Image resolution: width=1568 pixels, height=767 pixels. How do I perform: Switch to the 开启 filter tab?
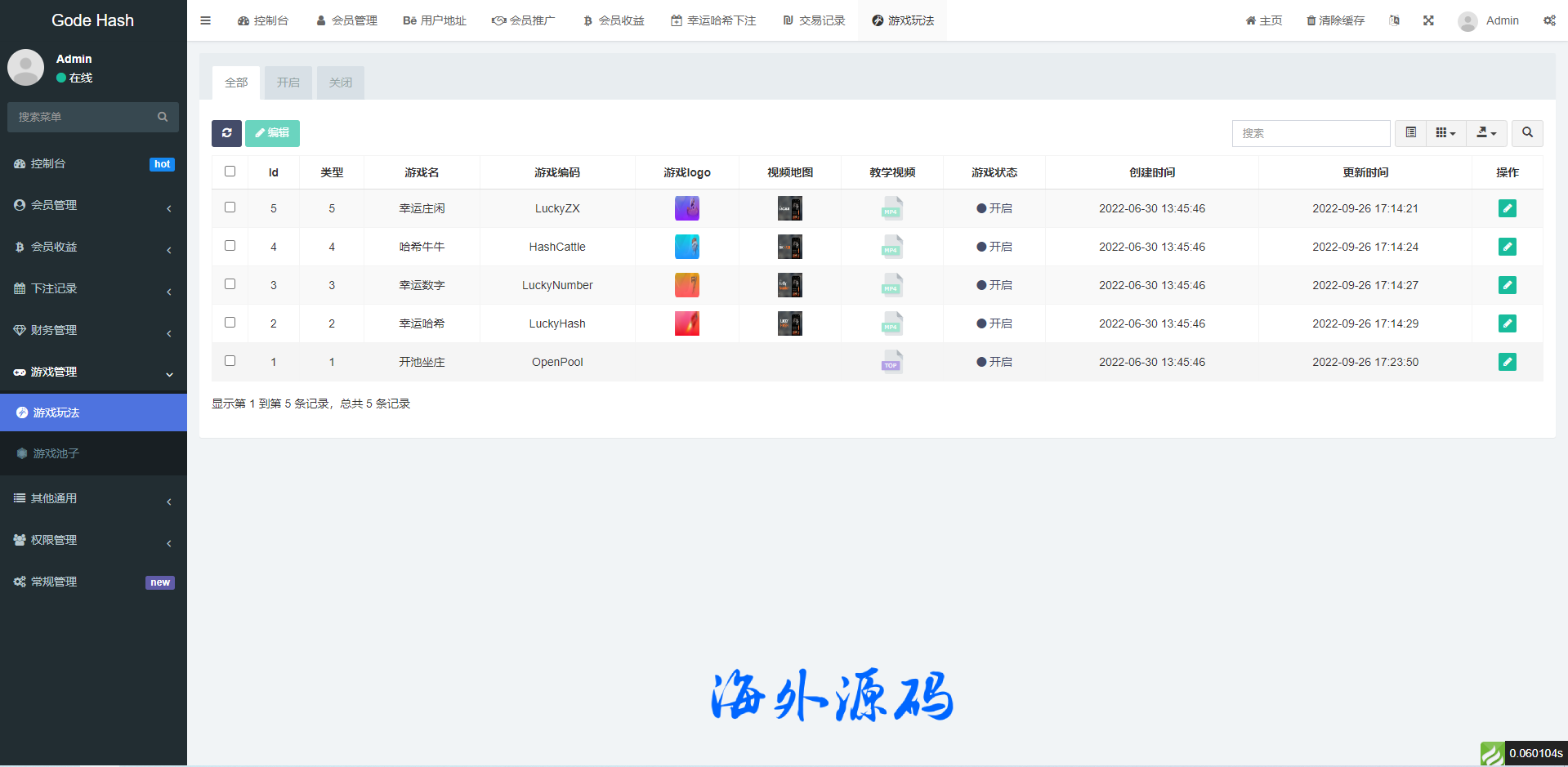(x=288, y=82)
